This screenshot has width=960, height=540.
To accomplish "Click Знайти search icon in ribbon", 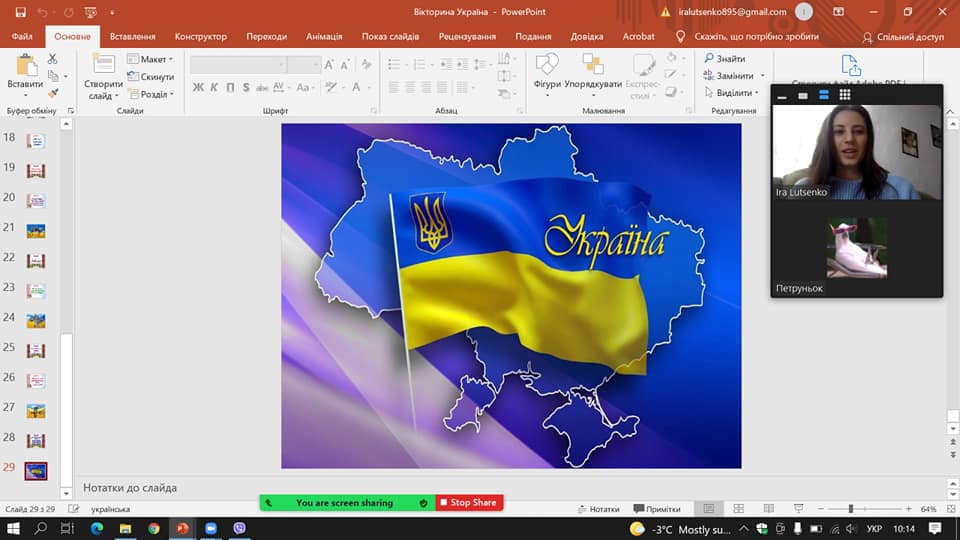I will click(709, 58).
